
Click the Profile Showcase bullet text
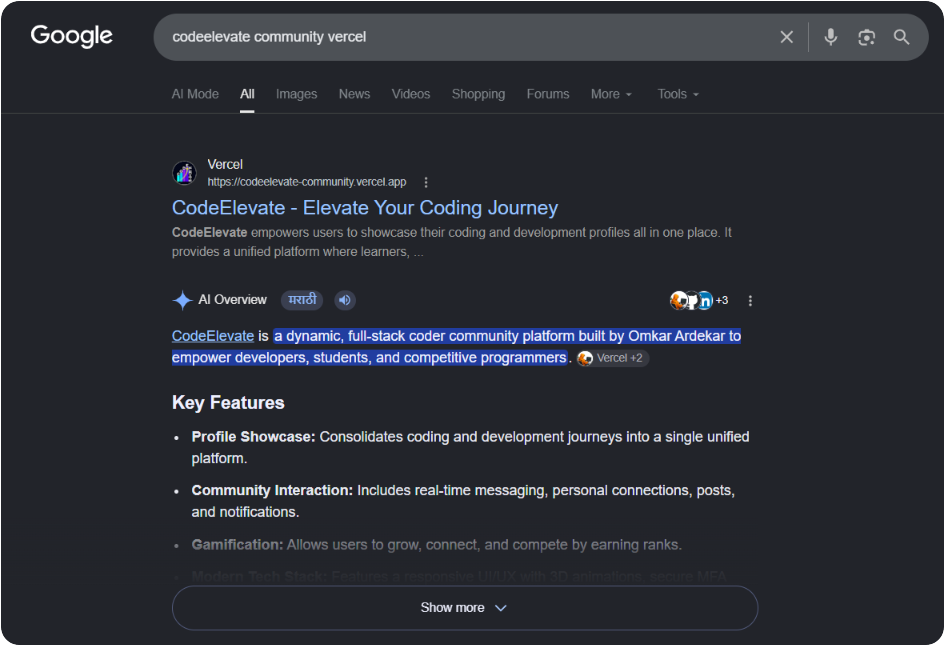(470, 447)
